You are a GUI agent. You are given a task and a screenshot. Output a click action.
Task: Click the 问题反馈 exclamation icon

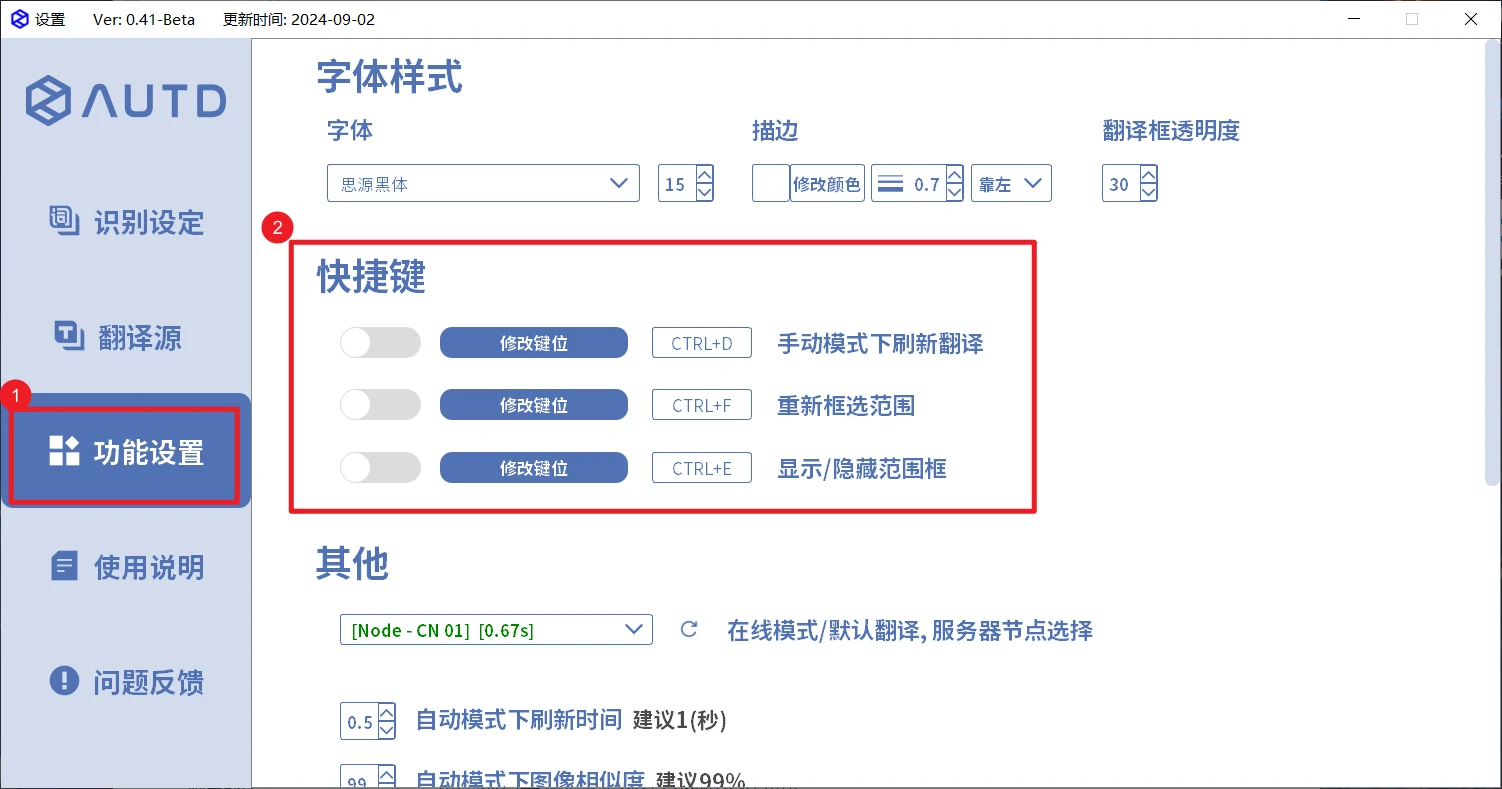[x=64, y=681]
